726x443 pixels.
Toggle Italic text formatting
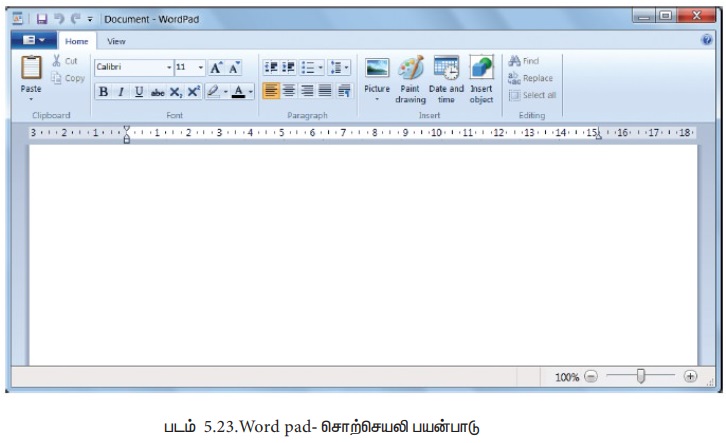click(x=121, y=92)
